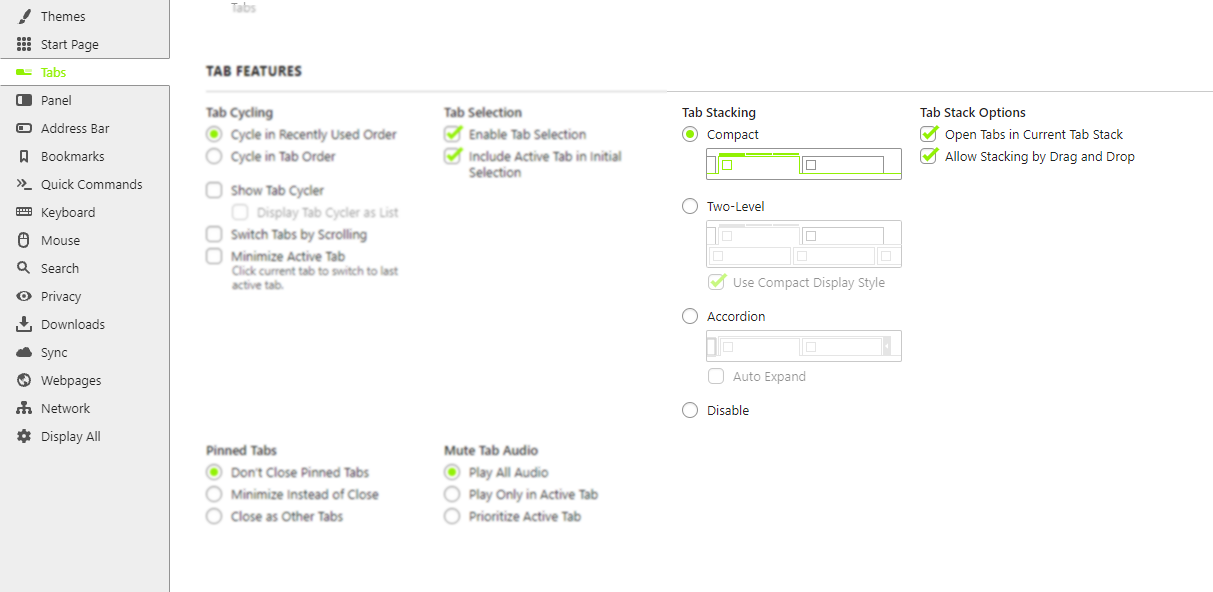Viewport: 1213px width, 592px height.
Task: Choose Cycle in Tab Order
Action: 214,156
